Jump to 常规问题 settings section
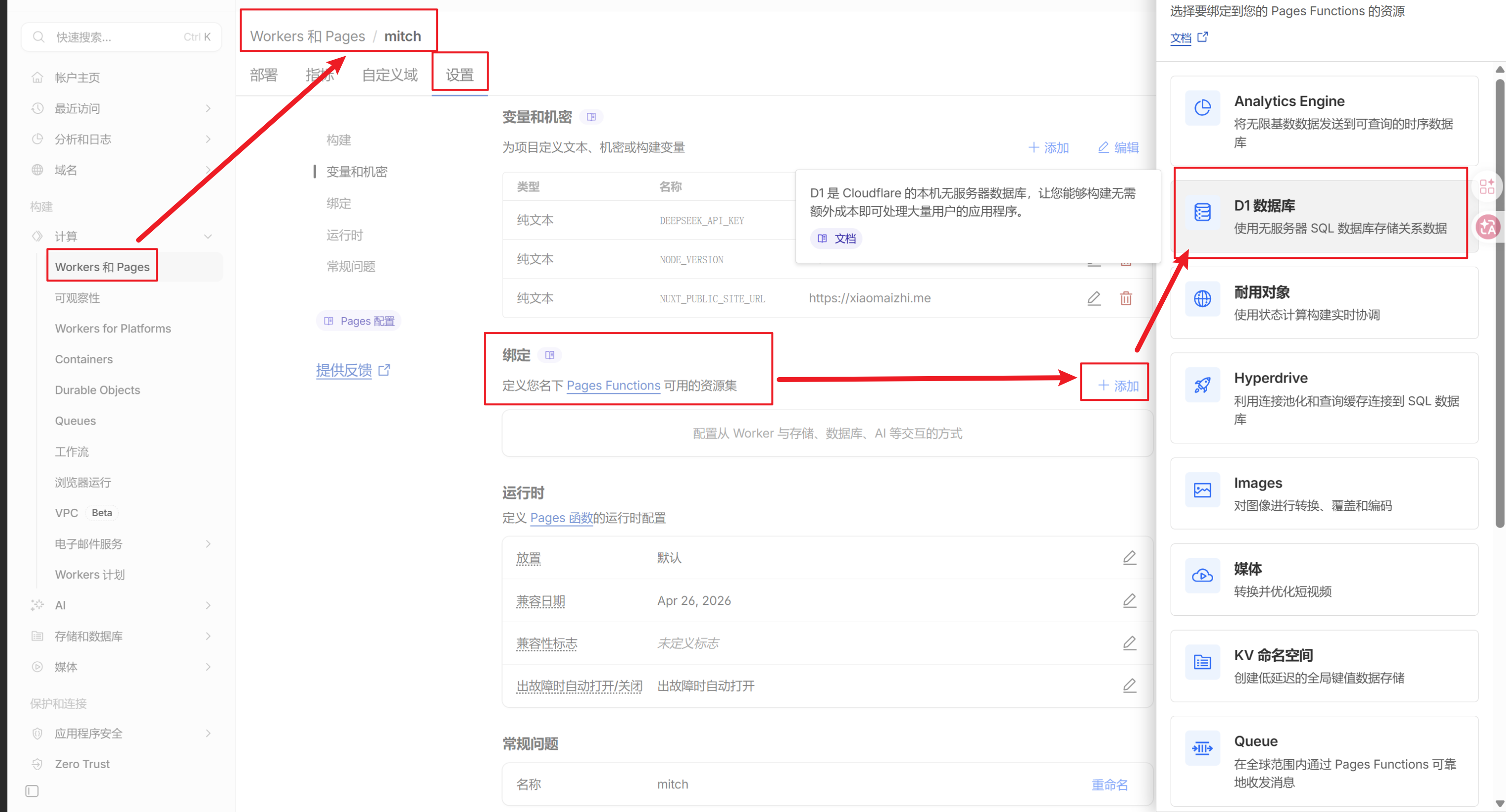Image resolution: width=1506 pixels, height=812 pixels. pyautogui.click(x=351, y=267)
